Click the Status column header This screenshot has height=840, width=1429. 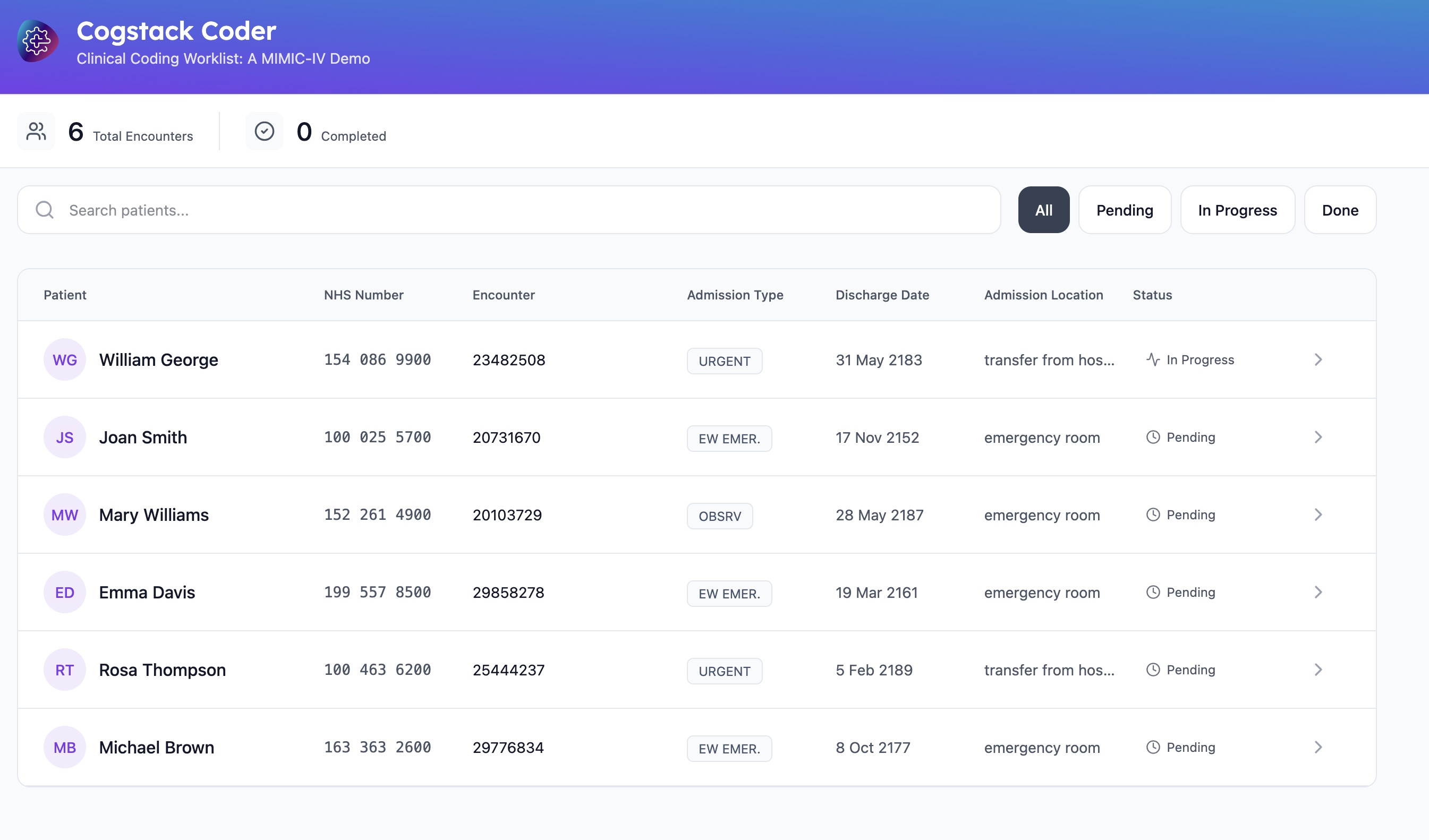click(x=1152, y=295)
